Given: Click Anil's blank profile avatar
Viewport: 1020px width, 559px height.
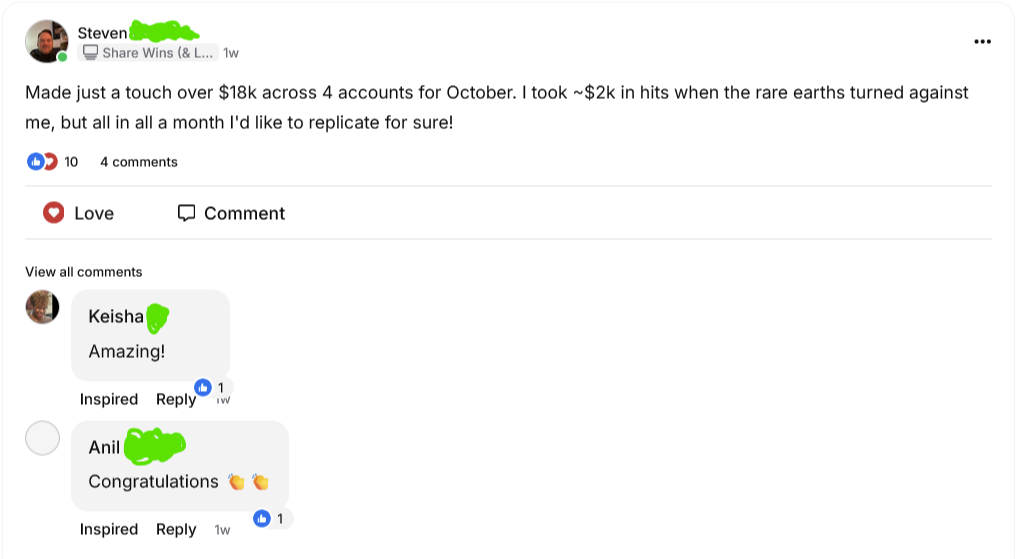Looking at the screenshot, I should click(x=42, y=438).
